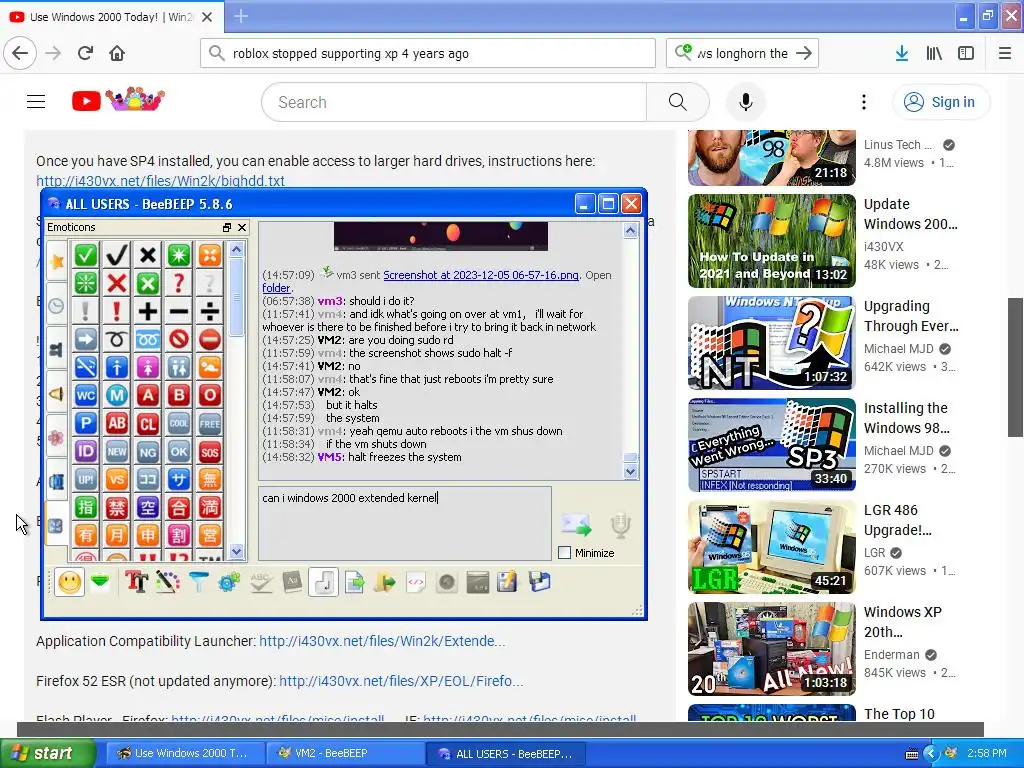Viewport: 1024px width, 768px height.
Task: Reload the page in the browser
Action: coord(85,53)
